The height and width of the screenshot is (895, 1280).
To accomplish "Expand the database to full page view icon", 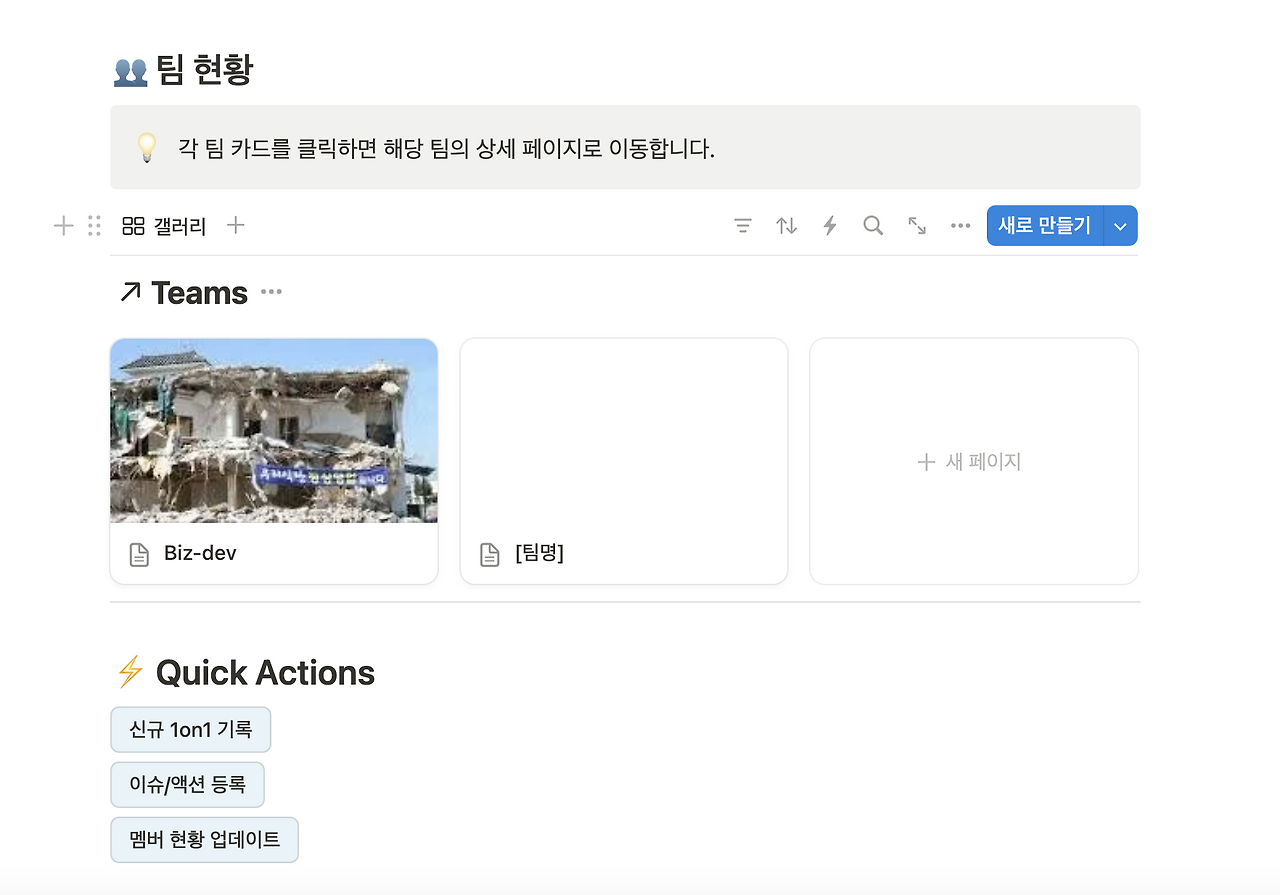I will (x=917, y=225).
